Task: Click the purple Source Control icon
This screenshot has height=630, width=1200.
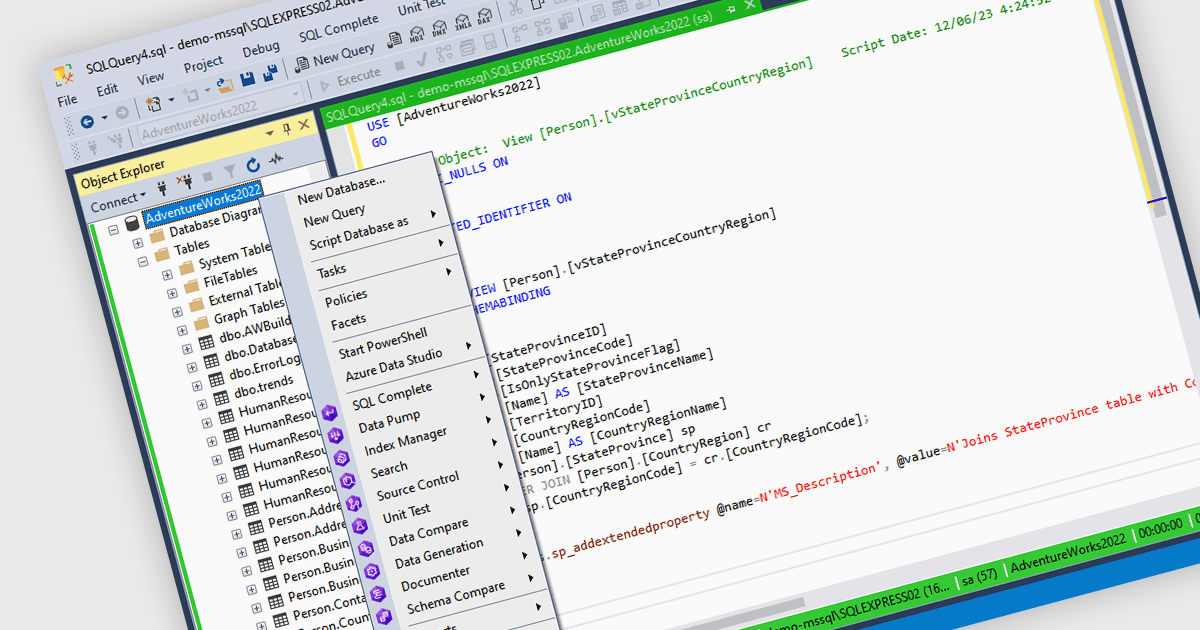Action: (355, 504)
